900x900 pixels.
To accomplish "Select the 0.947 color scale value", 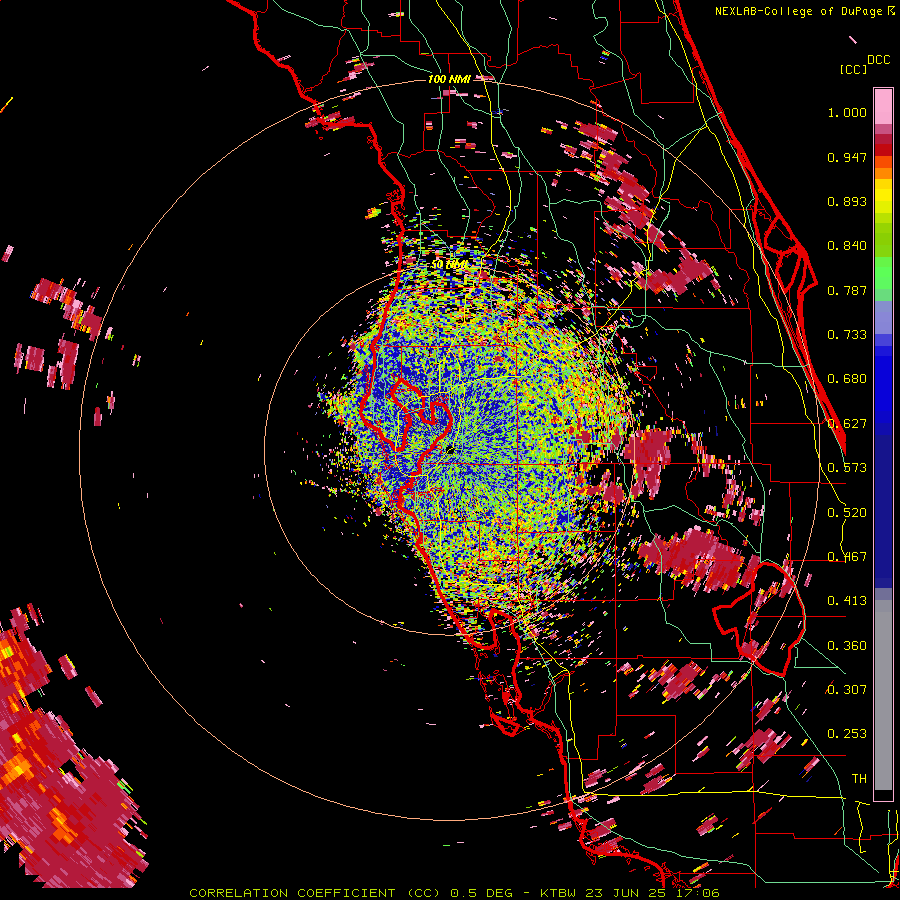I will [x=847, y=157].
